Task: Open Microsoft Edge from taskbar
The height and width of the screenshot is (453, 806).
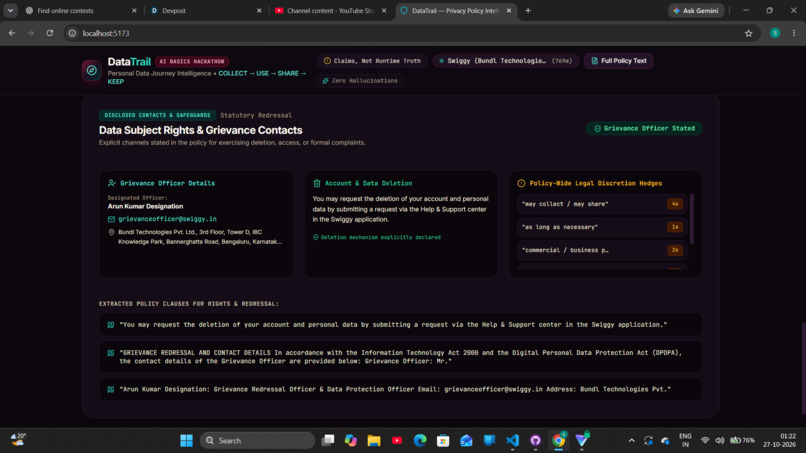Action: (420, 441)
